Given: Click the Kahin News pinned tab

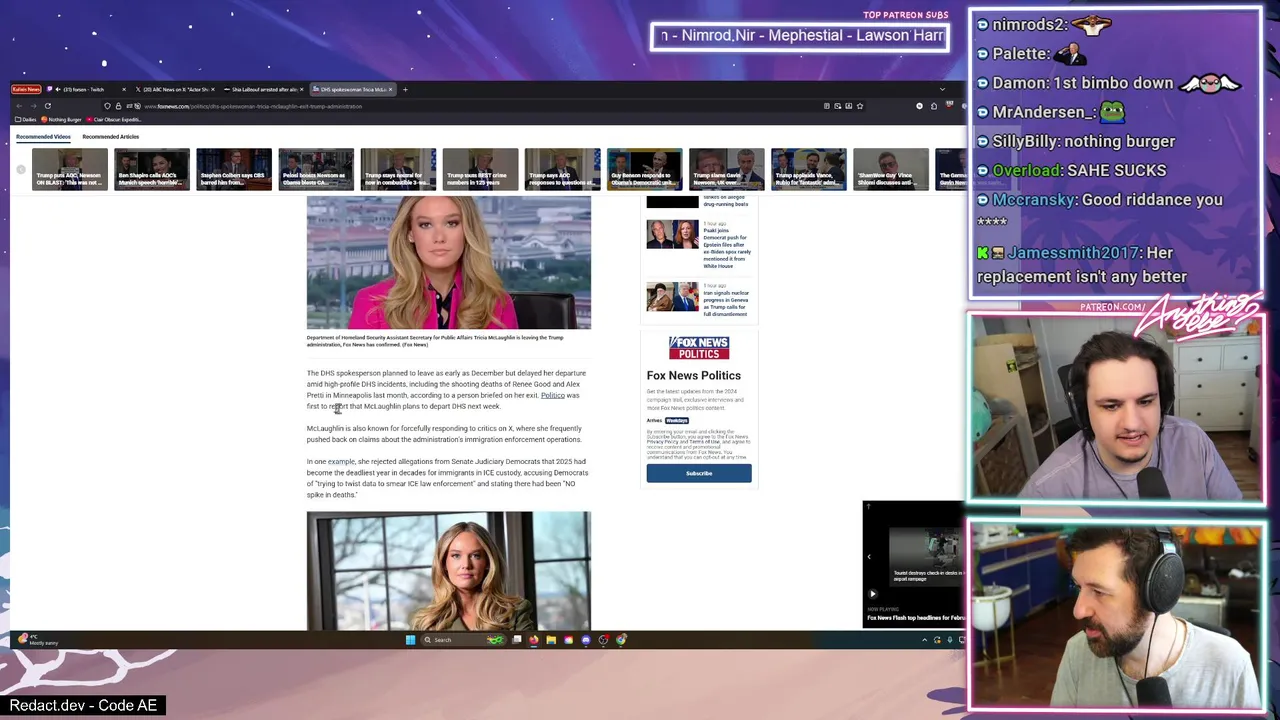Looking at the screenshot, I should click(26, 90).
